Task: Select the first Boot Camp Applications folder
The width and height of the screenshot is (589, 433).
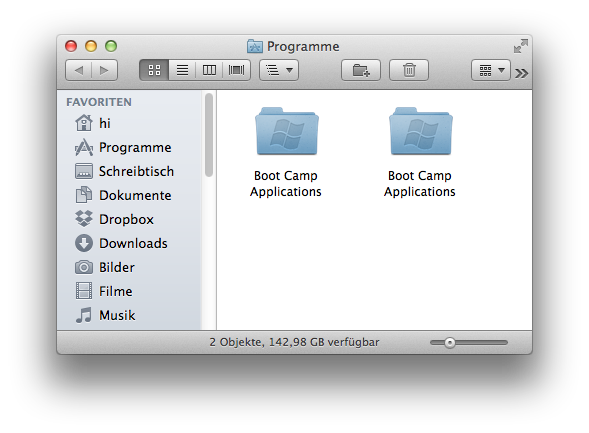Action: [286, 152]
